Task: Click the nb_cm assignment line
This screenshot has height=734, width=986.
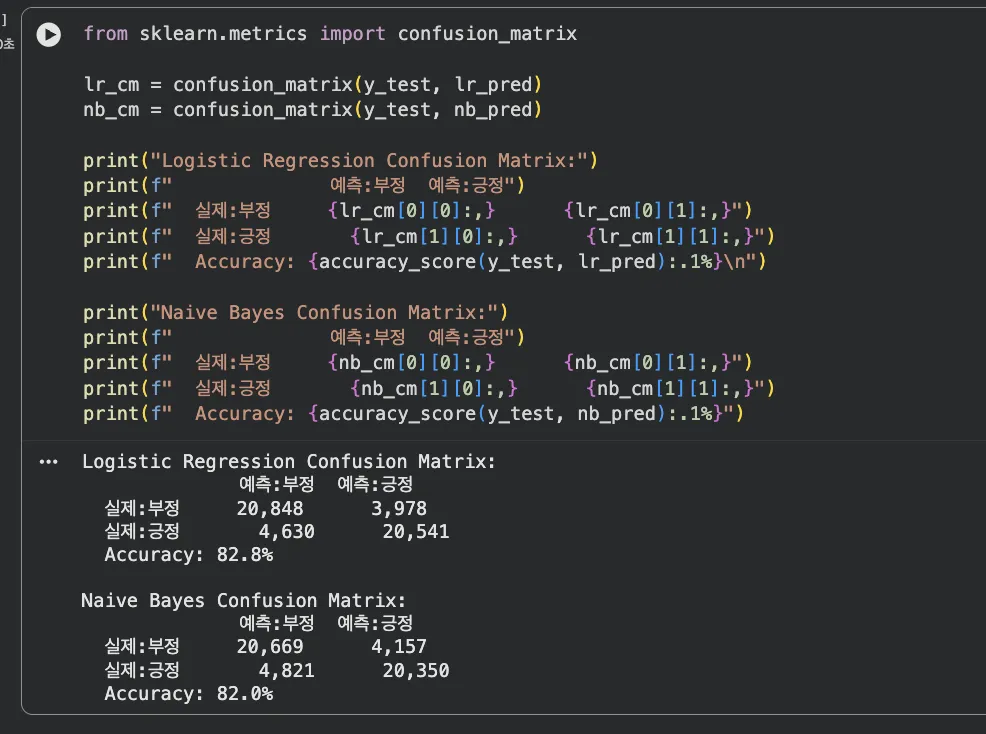Action: (300, 109)
